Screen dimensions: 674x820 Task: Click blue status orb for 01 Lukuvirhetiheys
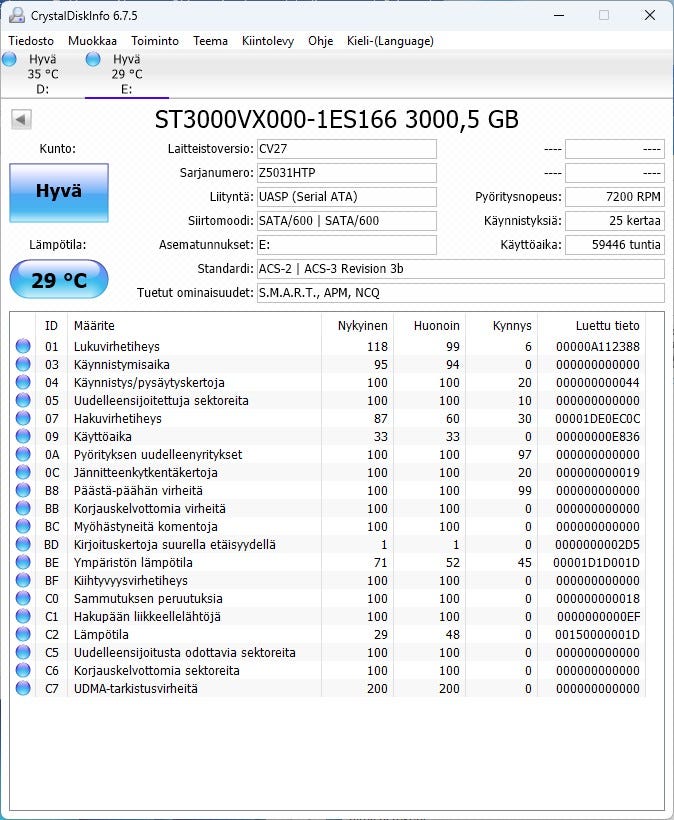(x=23, y=346)
